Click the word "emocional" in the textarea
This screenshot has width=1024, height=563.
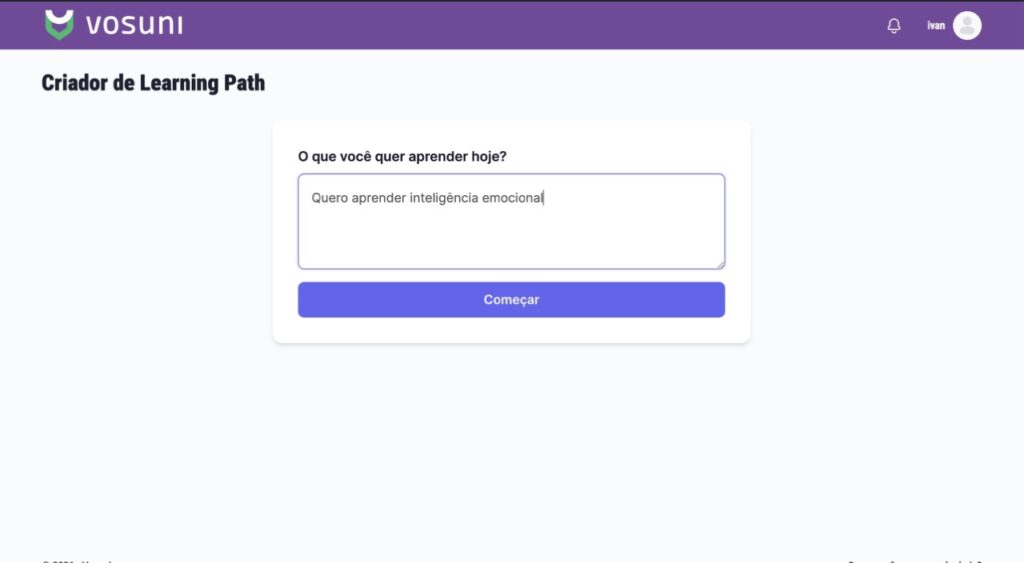(512, 198)
